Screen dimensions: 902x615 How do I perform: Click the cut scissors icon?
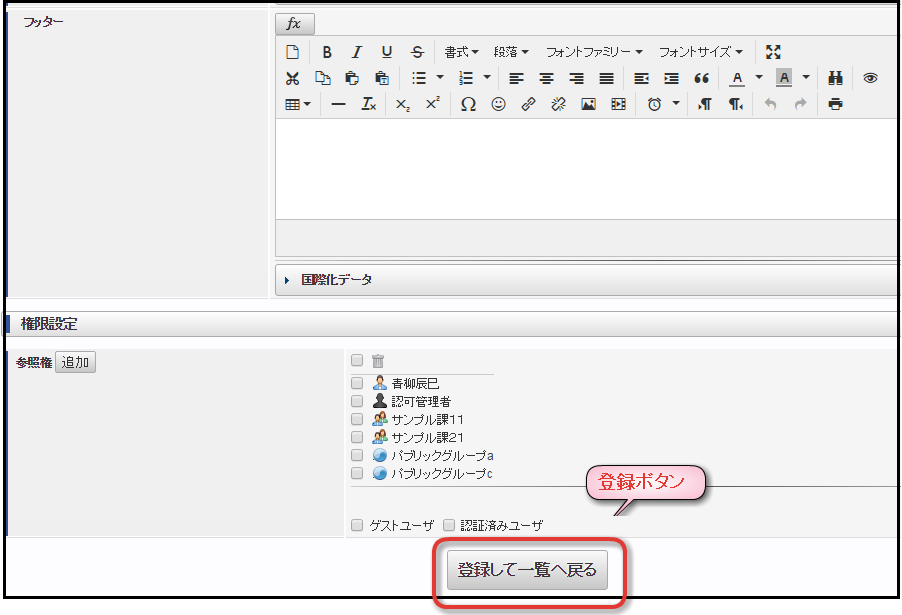pos(292,78)
